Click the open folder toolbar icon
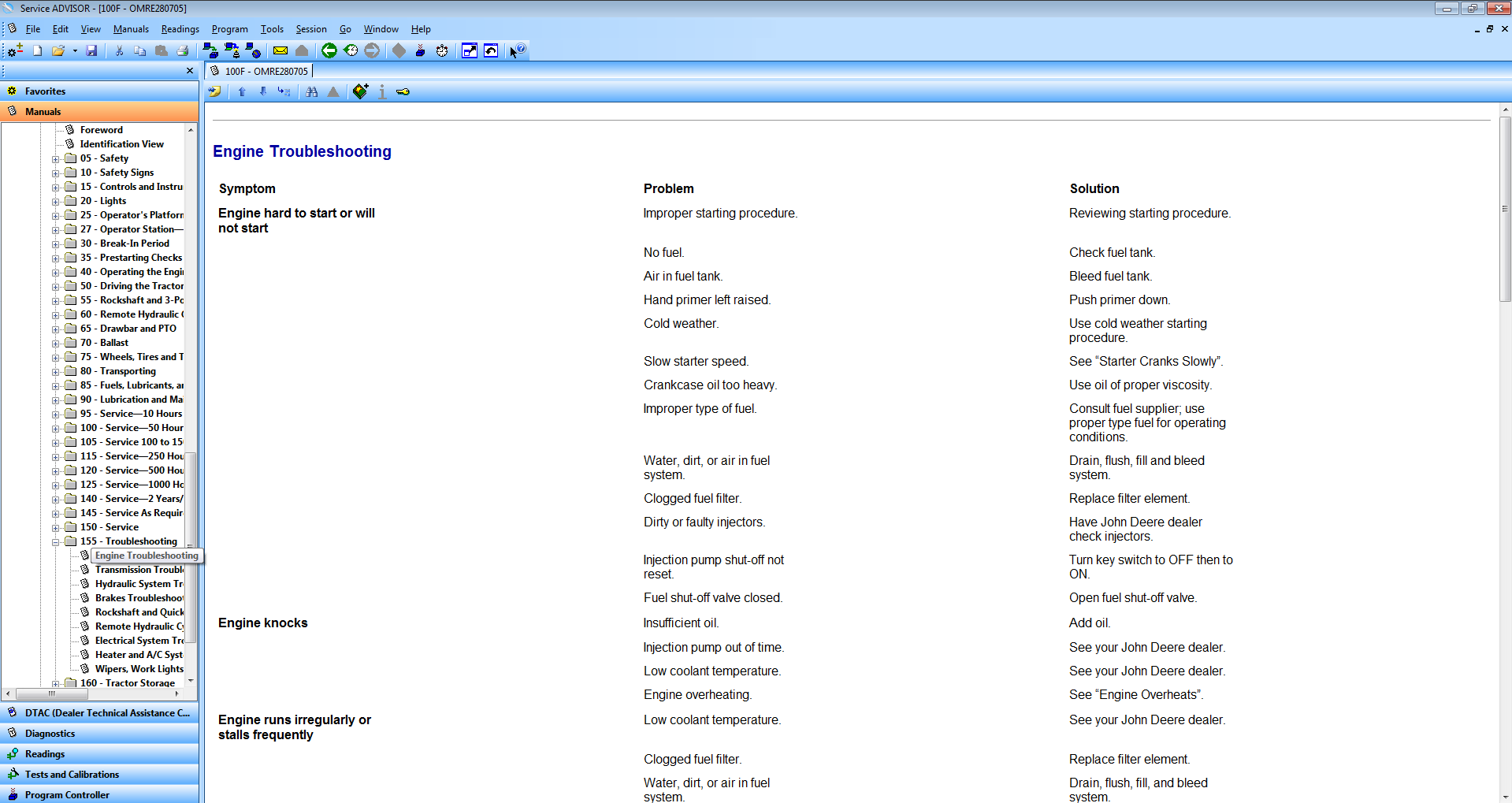Image resolution: width=1512 pixels, height=803 pixels. point(58,50)
